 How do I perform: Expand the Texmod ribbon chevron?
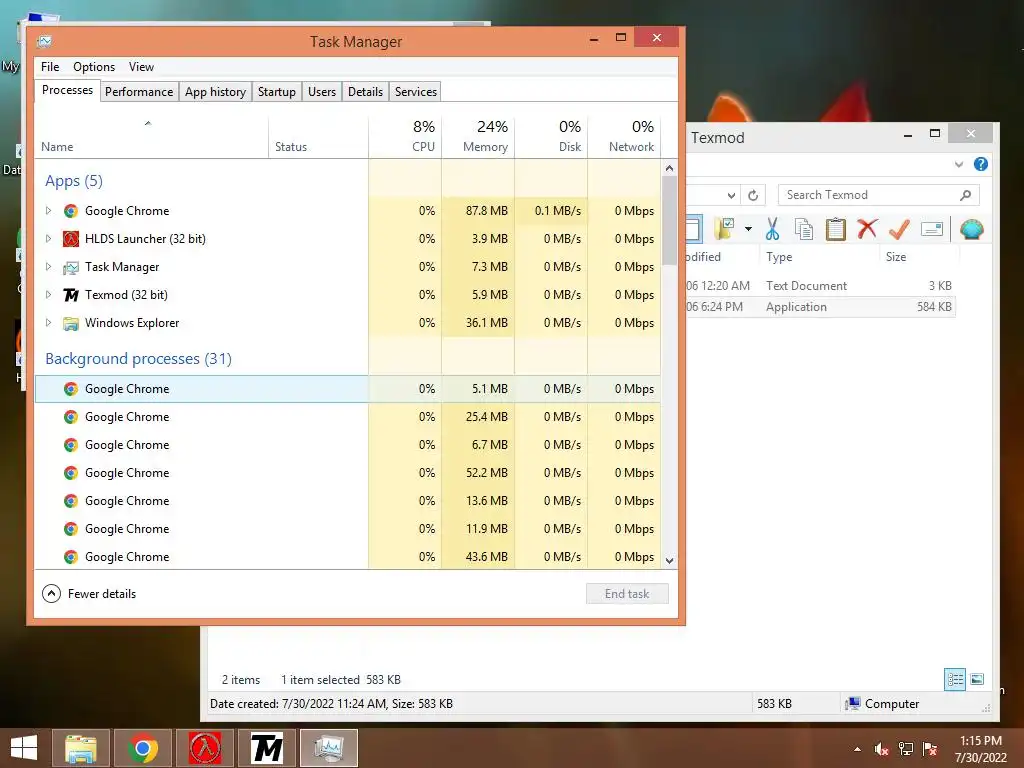(x=959, y=164)
